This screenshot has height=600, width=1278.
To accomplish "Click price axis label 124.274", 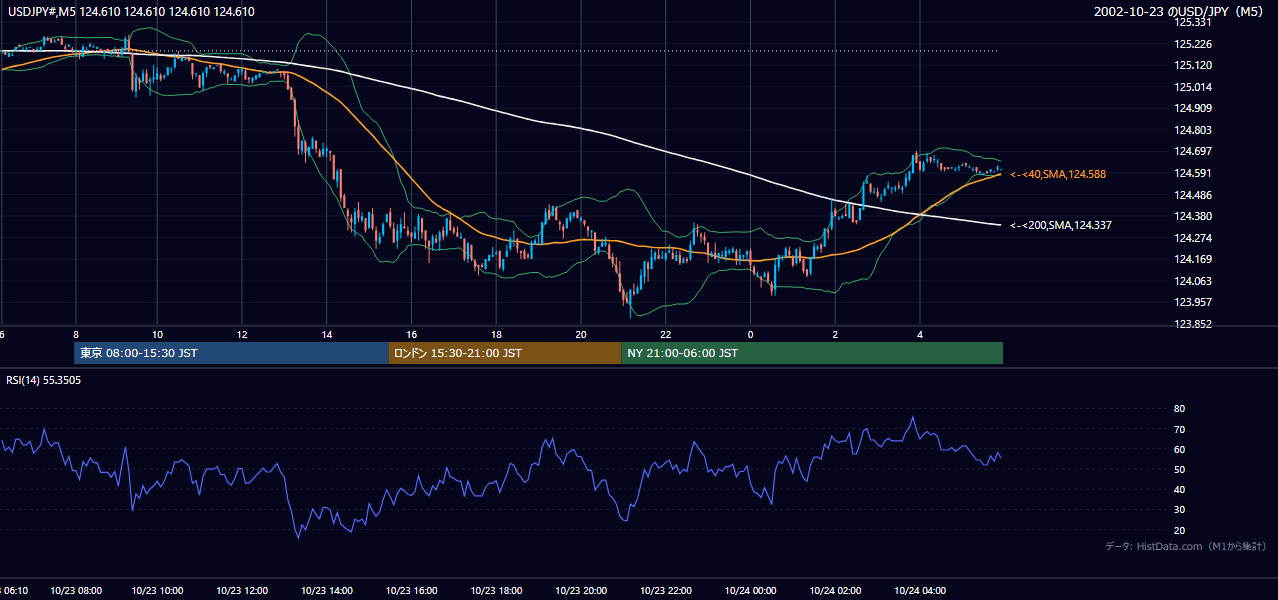I will point(1193,238).
